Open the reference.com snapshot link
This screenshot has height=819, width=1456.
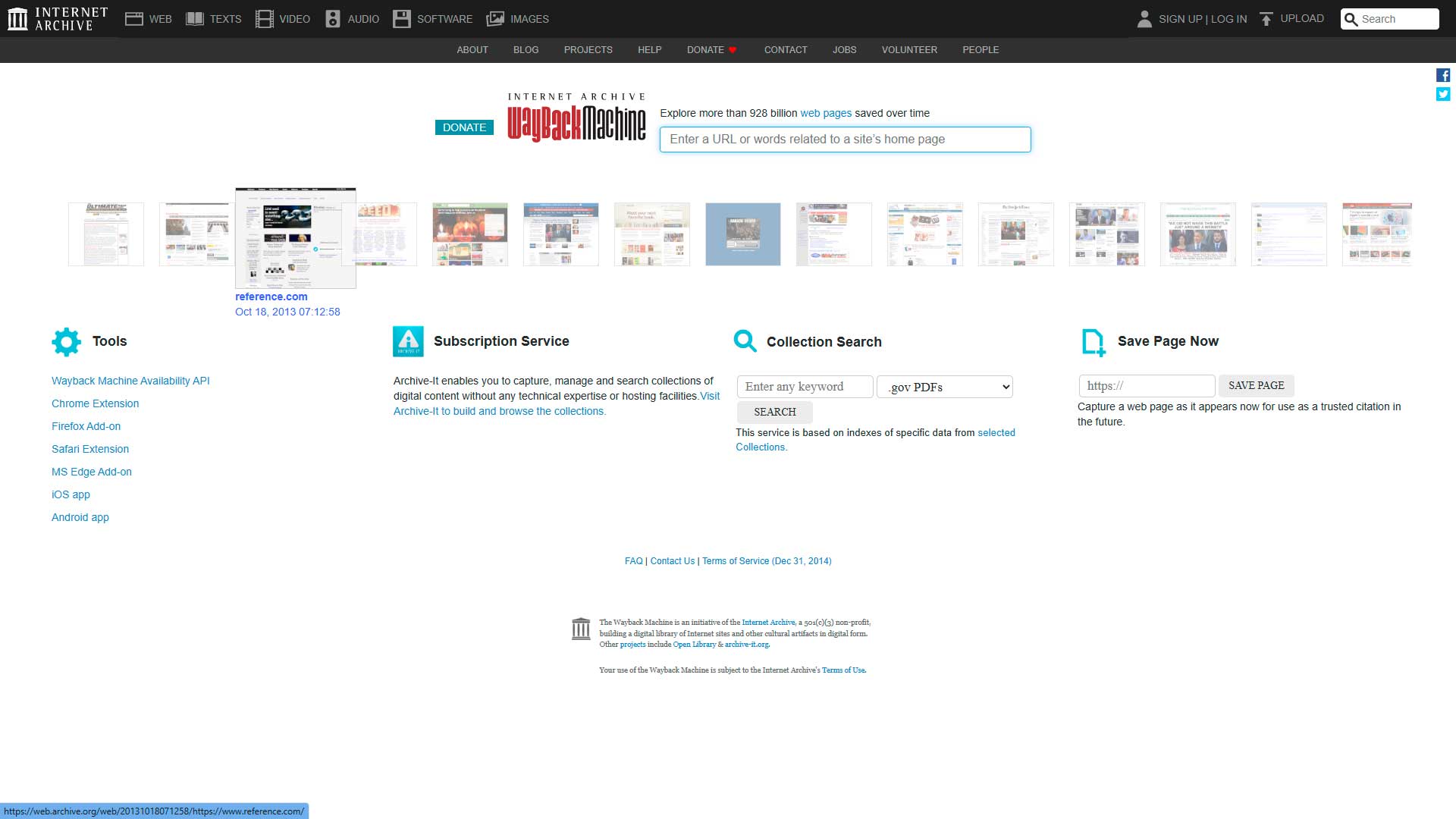click(271, 297)
